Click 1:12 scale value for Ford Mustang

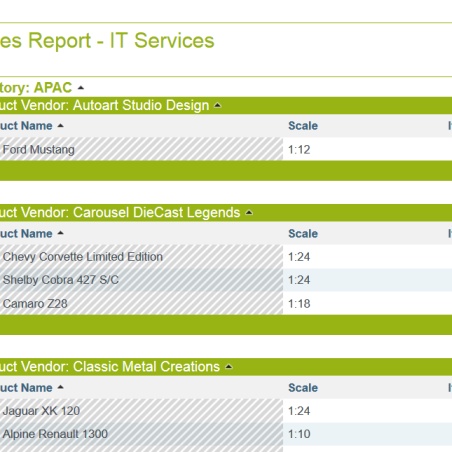[x=299, y=150]
